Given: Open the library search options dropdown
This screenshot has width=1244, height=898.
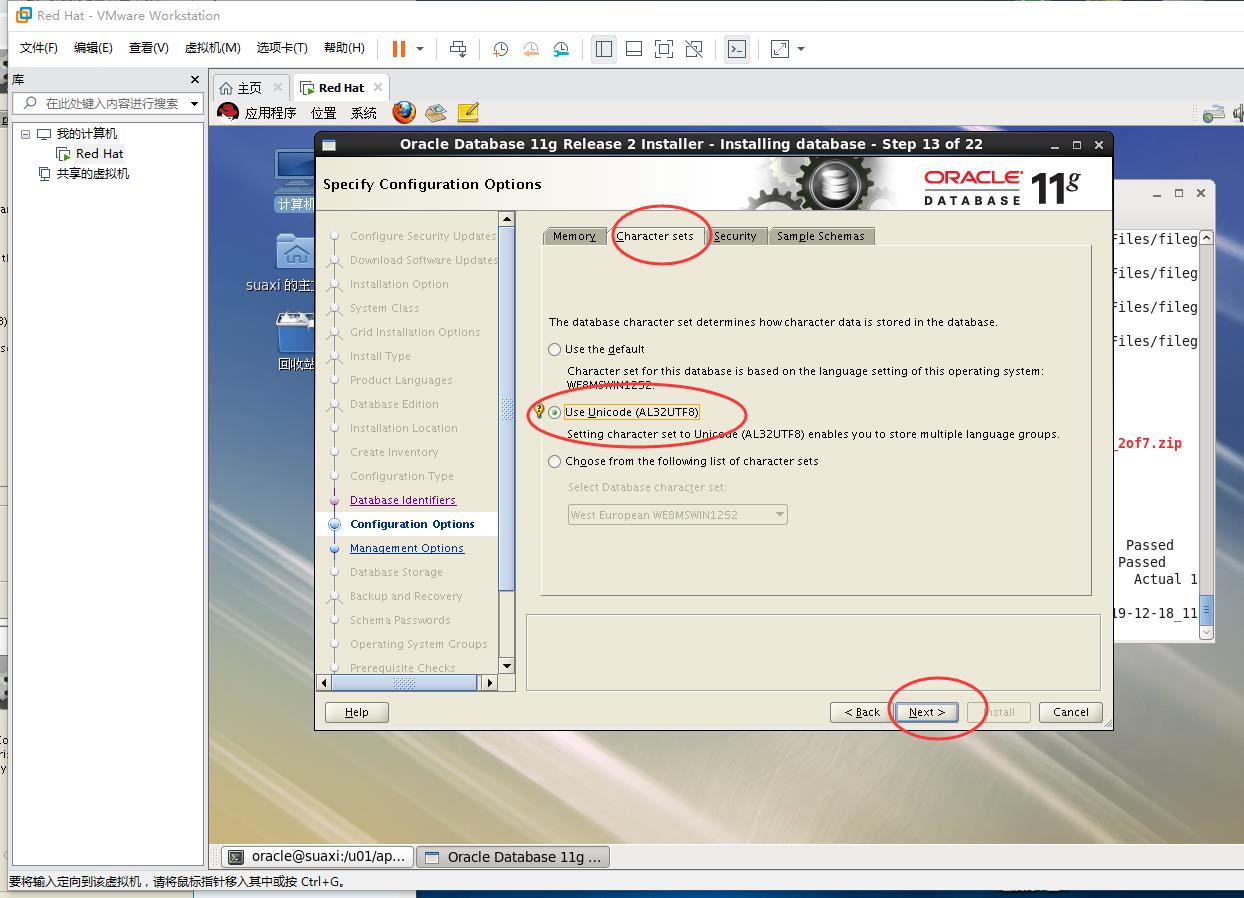Looking at the screenshot, I should (x=195, y=103).
